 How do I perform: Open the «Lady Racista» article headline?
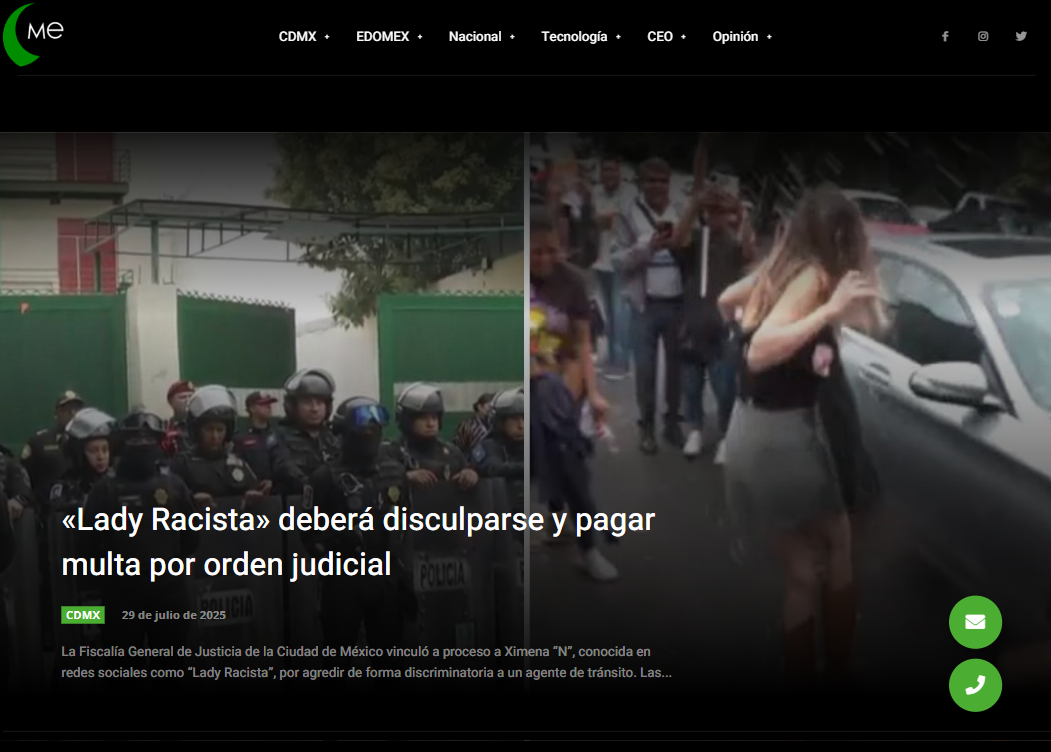[357, 542]
